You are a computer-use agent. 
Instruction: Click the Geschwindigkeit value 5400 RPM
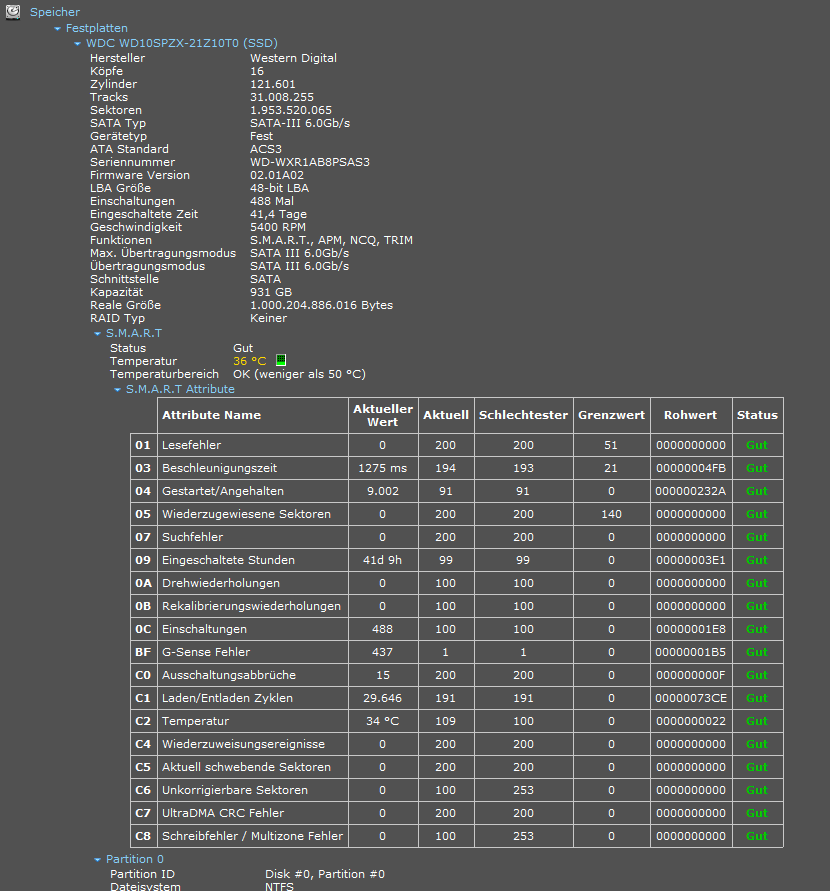[278, 227]
